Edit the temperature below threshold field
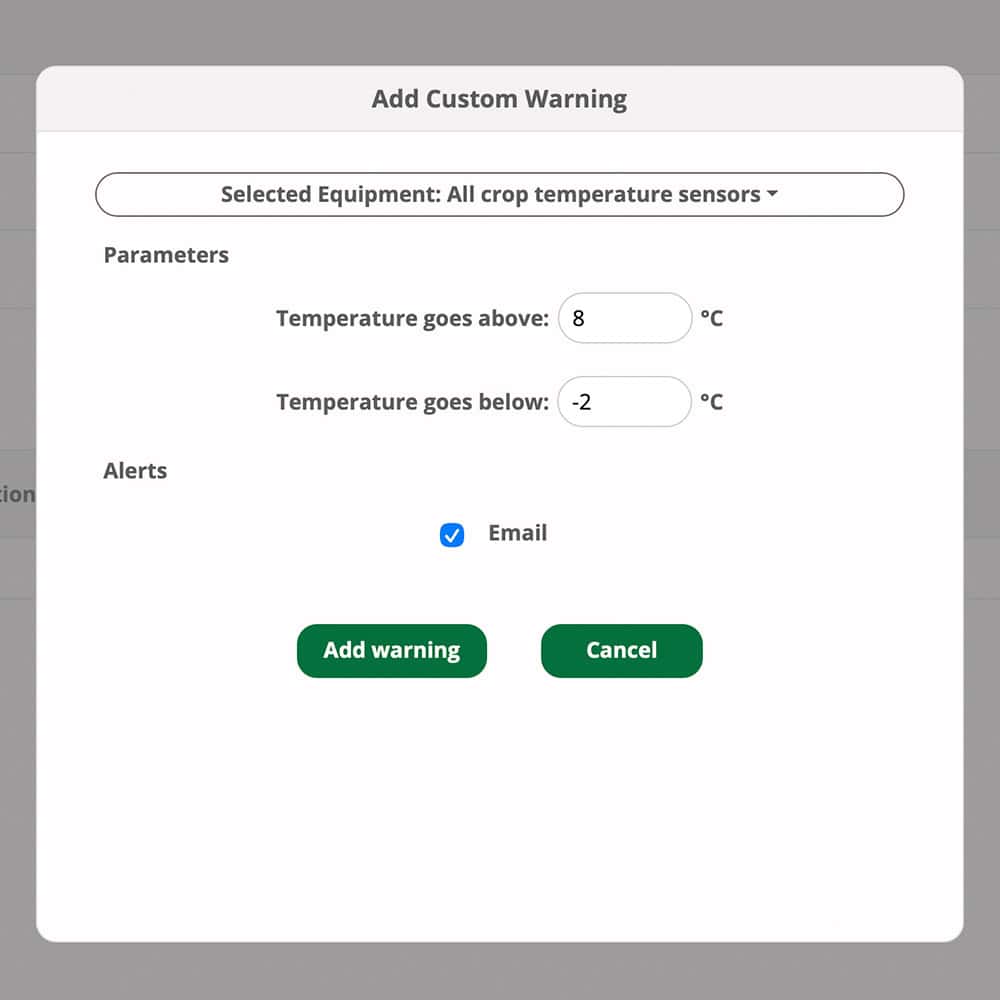1000x1000 pixels. coord(624,401)
